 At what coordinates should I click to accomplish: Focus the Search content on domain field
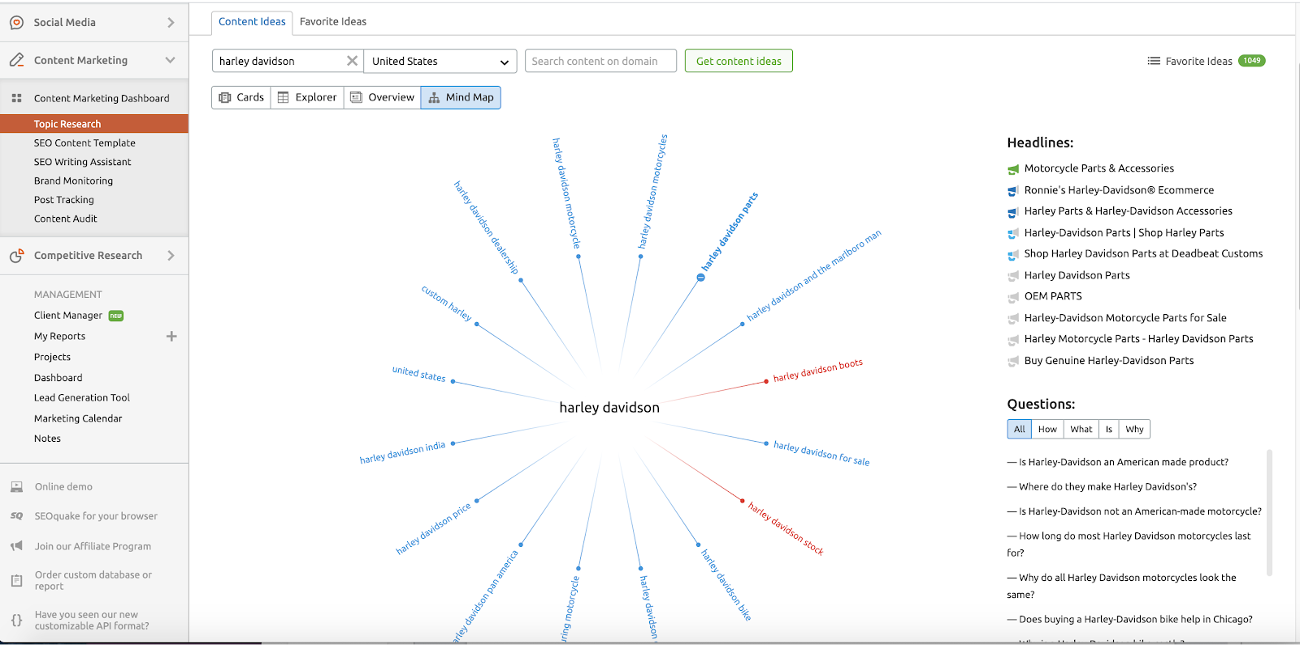(601, 61)
